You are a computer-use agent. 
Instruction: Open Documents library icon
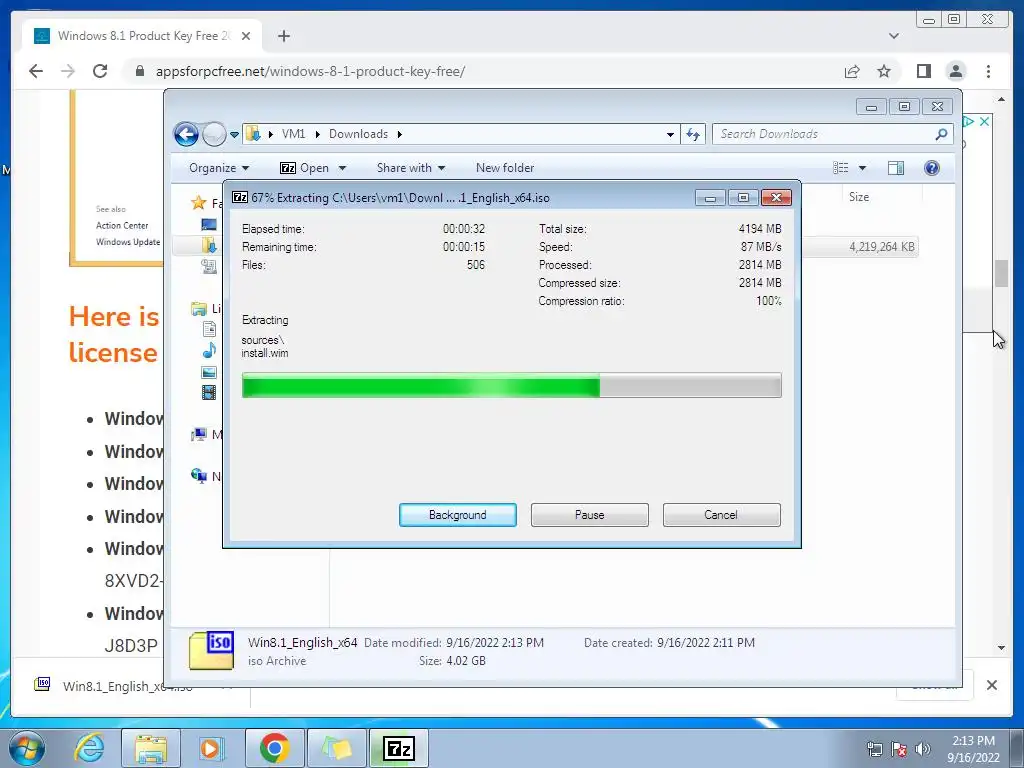tap(209, 329)
